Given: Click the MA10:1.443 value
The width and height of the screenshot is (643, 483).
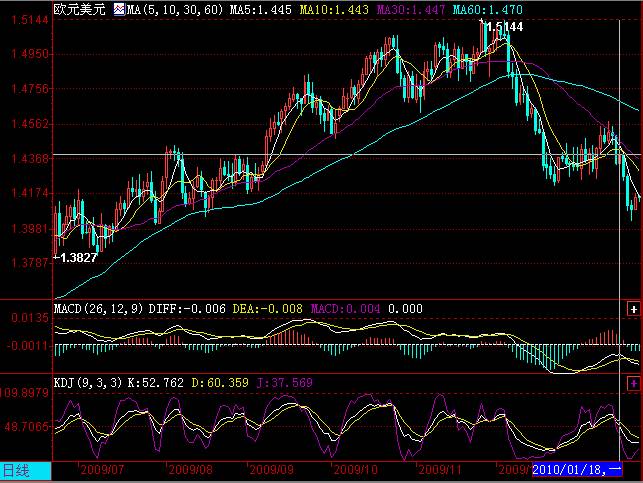Looking at the screenshot, I should (334, 10).
